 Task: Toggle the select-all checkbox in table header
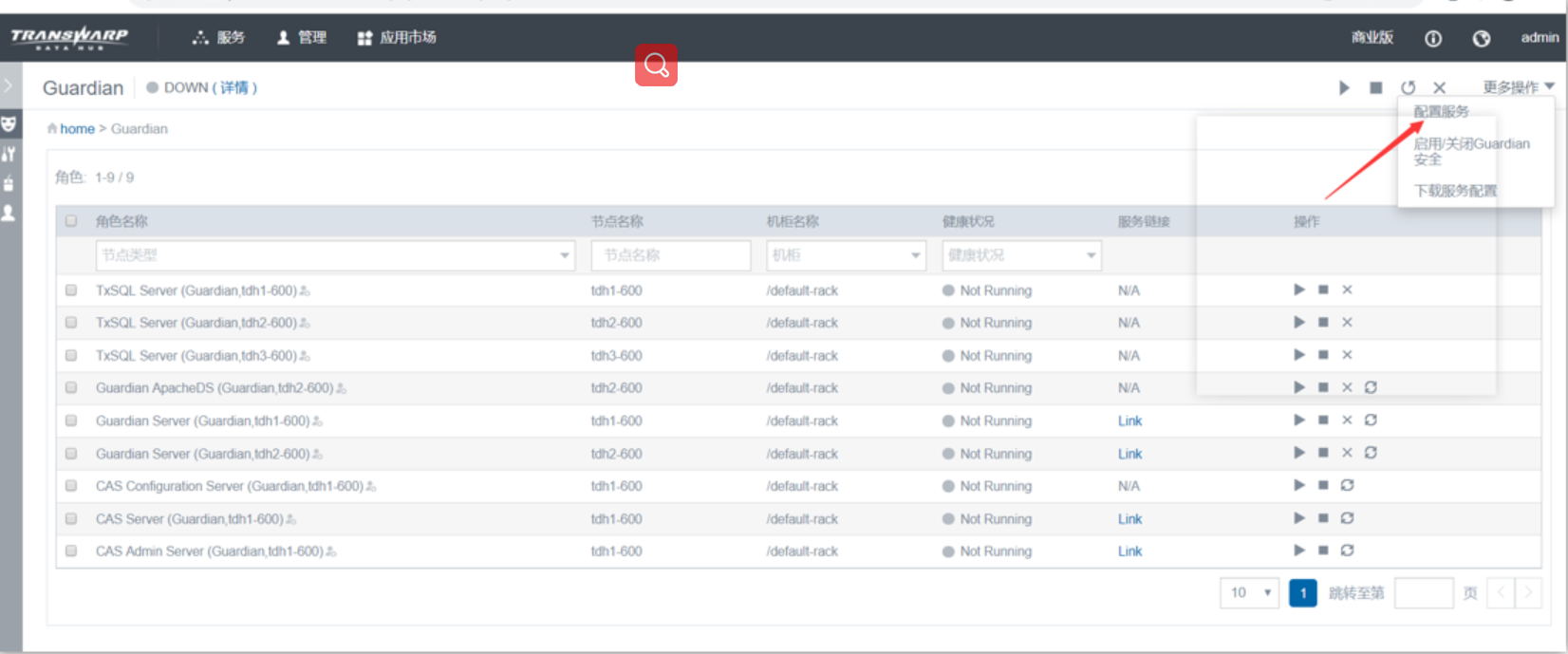click(71, 221)
